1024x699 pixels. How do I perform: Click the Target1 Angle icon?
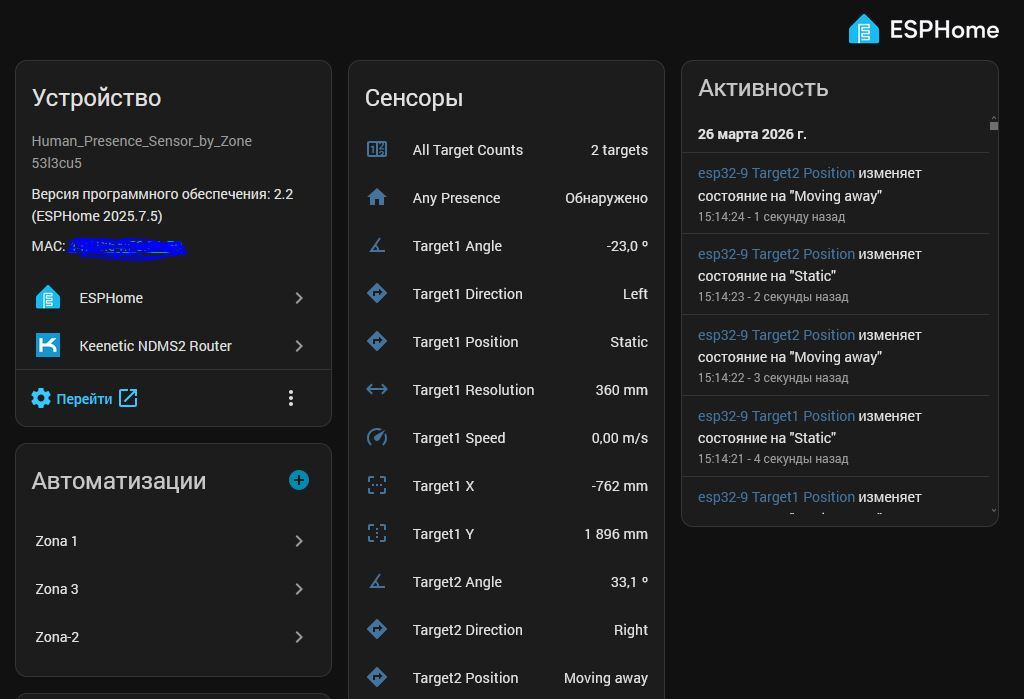coord(377,246)
